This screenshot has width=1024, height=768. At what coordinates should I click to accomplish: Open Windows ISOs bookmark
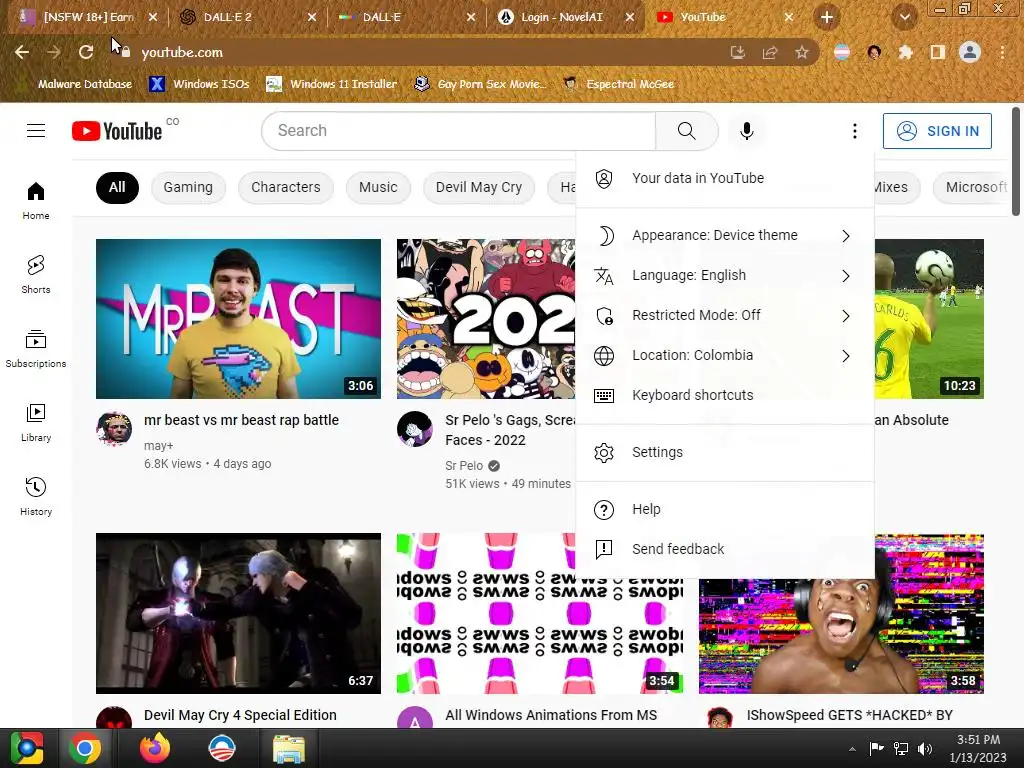[x=200, y=84]
